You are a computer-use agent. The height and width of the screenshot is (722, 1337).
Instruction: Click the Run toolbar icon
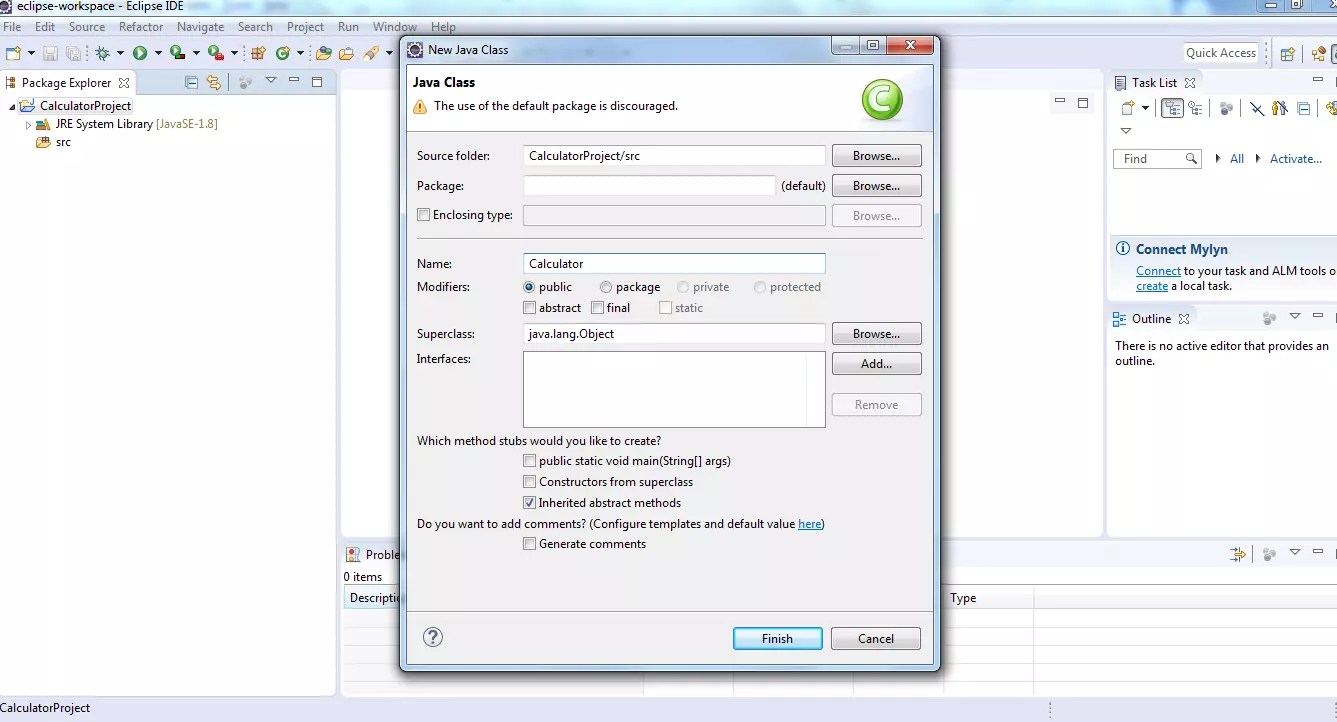(x=141, y=52)
